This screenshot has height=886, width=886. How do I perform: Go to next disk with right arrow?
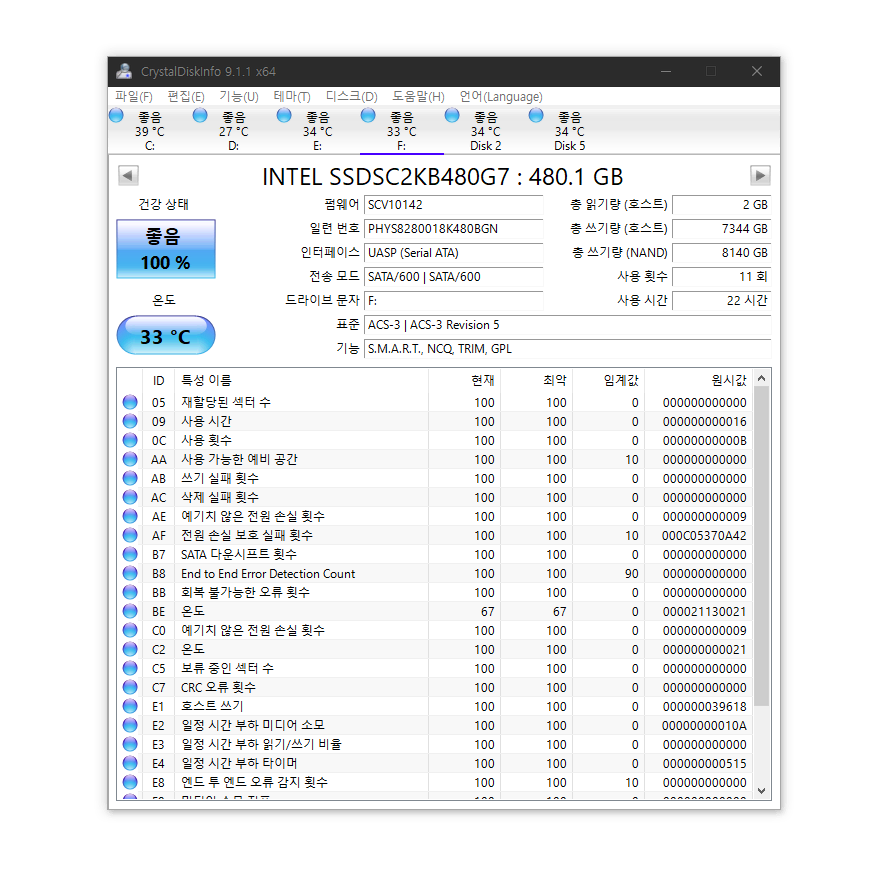coord(760,175)
